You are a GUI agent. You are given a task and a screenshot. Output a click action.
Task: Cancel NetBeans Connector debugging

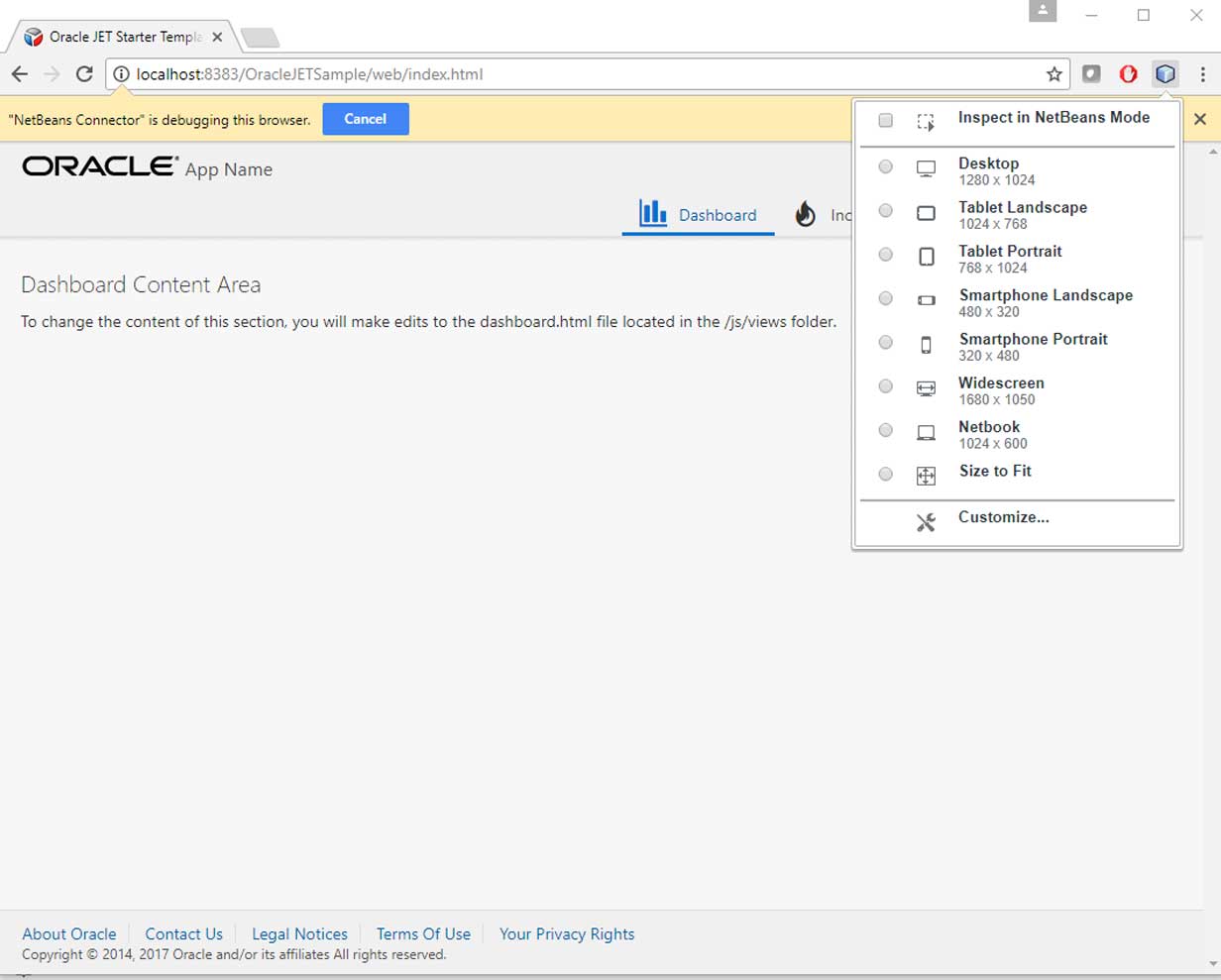pyautogui.click(x=366, y=119)
